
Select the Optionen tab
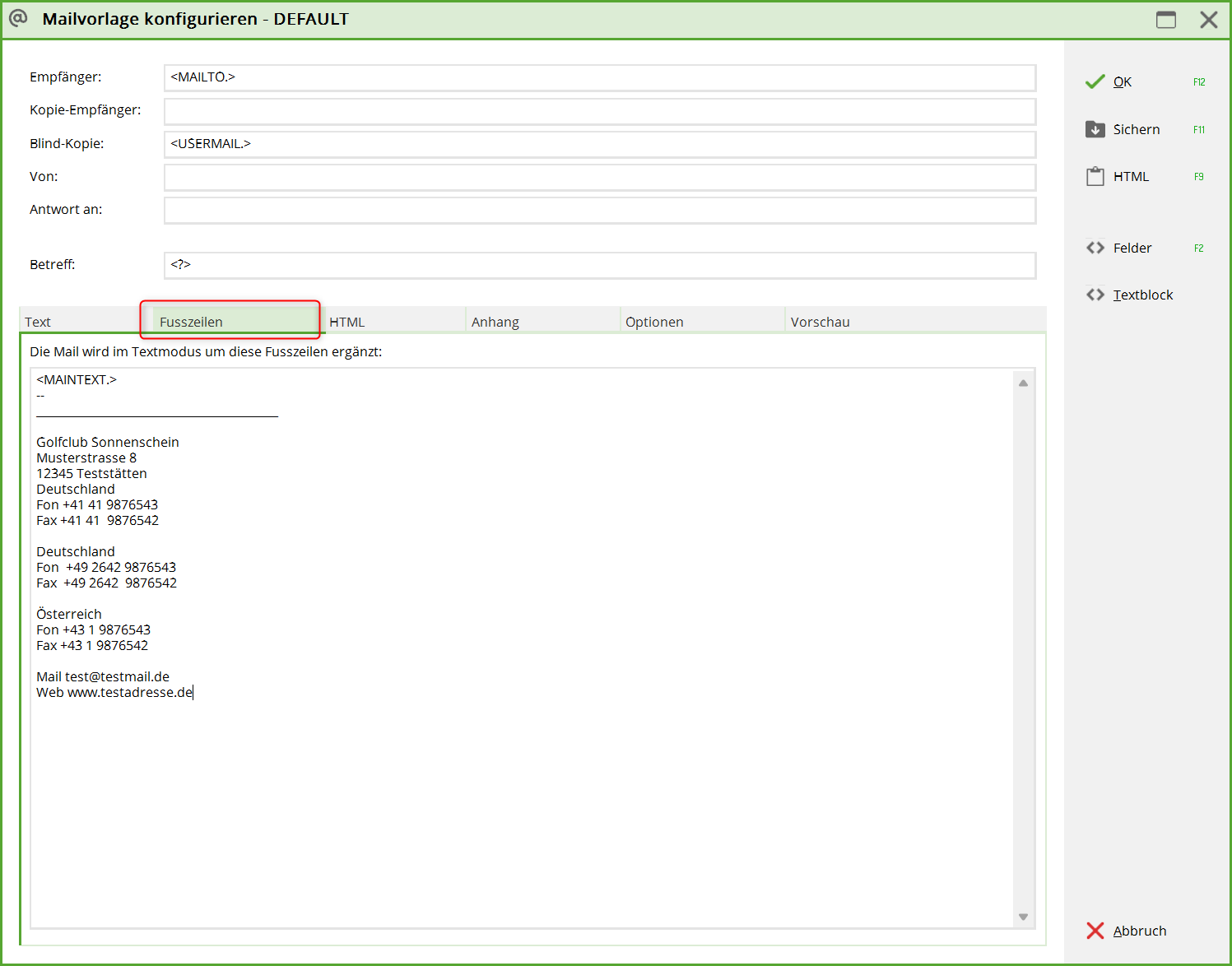[653, 322]
